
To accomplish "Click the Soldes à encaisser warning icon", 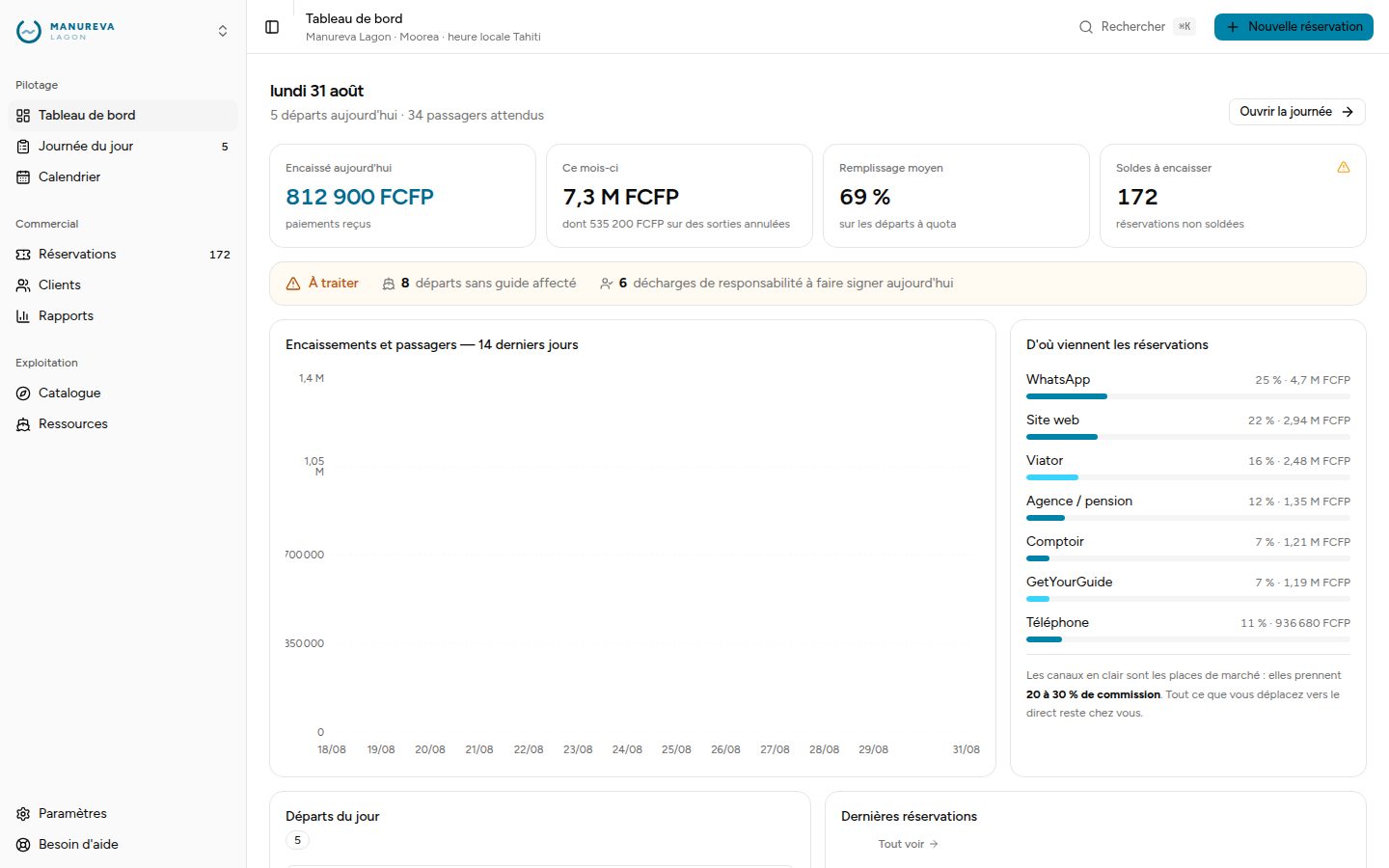I will [1344, 168].
